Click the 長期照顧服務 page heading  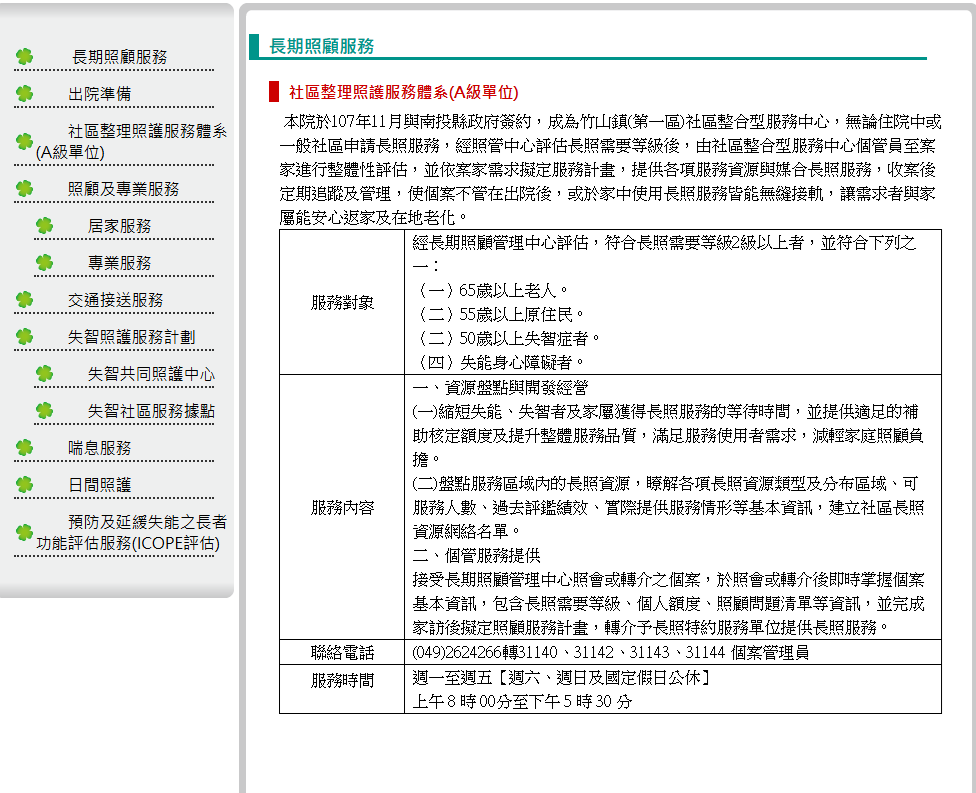(321, 46)
